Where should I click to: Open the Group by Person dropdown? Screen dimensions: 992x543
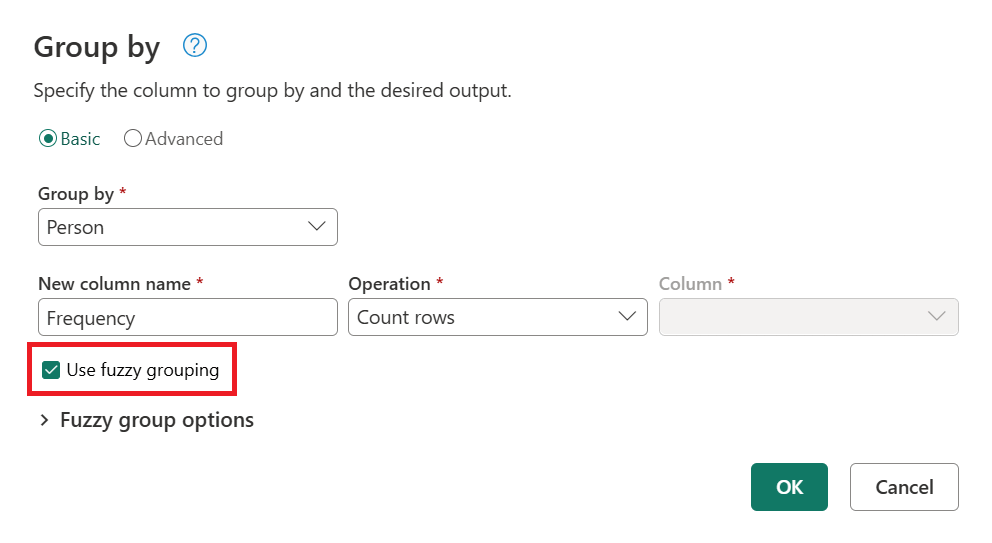188,227
